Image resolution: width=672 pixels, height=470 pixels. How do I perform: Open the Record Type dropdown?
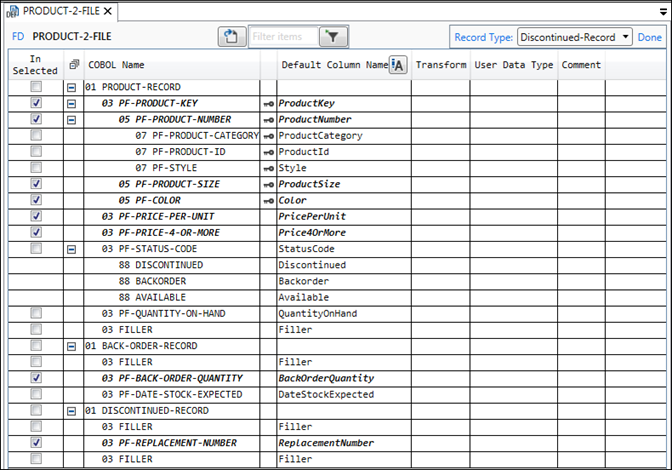click(x=574, y=37)
